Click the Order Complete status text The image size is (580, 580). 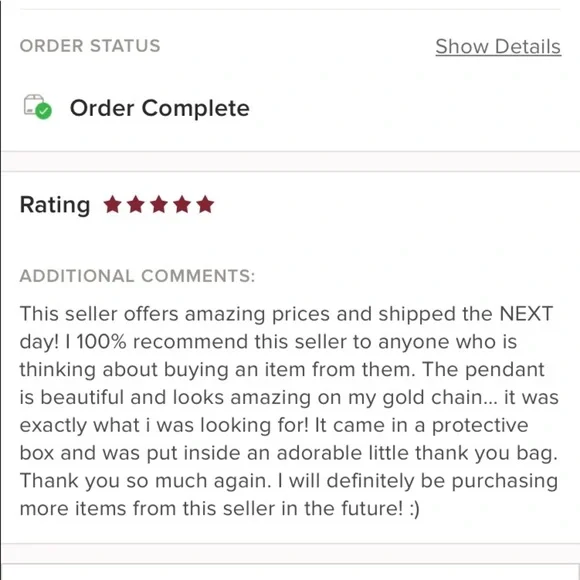click(x=159, y=108)
